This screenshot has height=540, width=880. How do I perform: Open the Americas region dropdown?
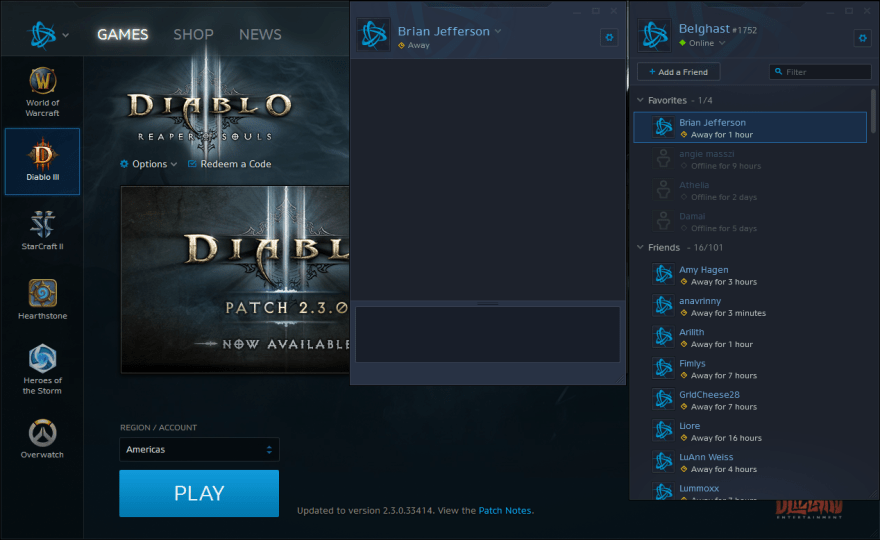click(x=199, y=450)
